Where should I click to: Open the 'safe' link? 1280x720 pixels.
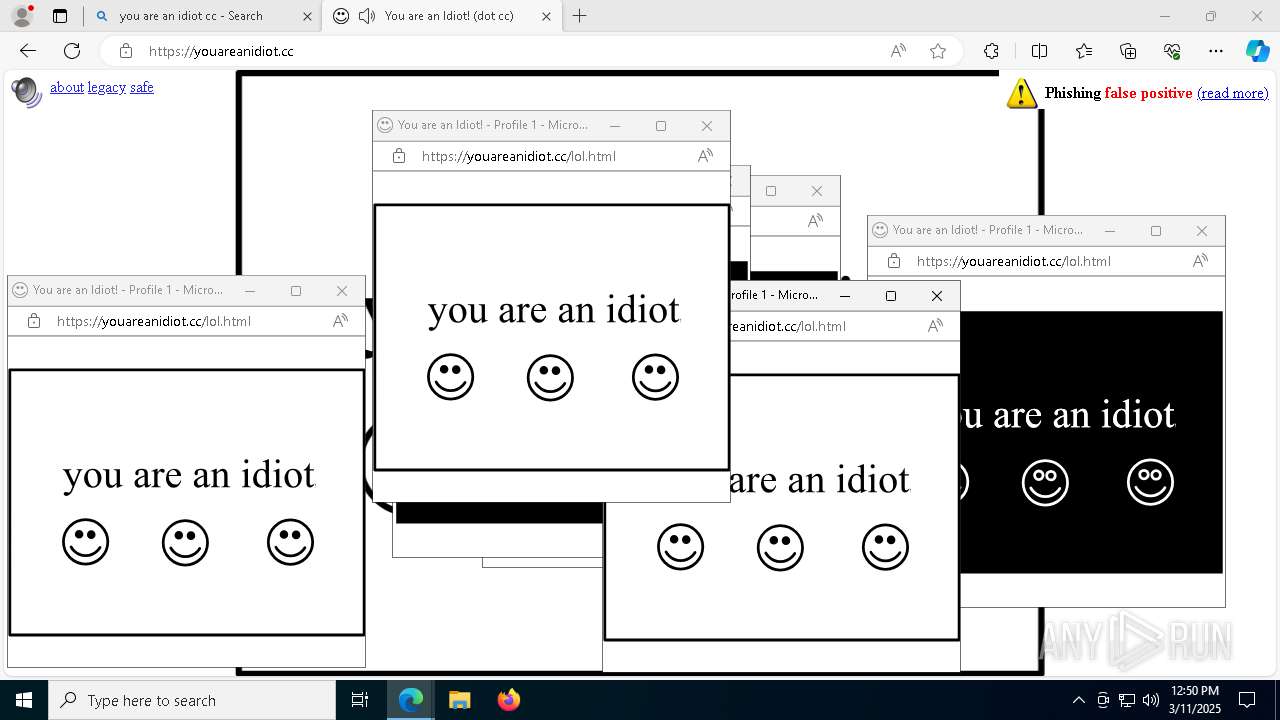pyautogui.click(x=142, y=87)
